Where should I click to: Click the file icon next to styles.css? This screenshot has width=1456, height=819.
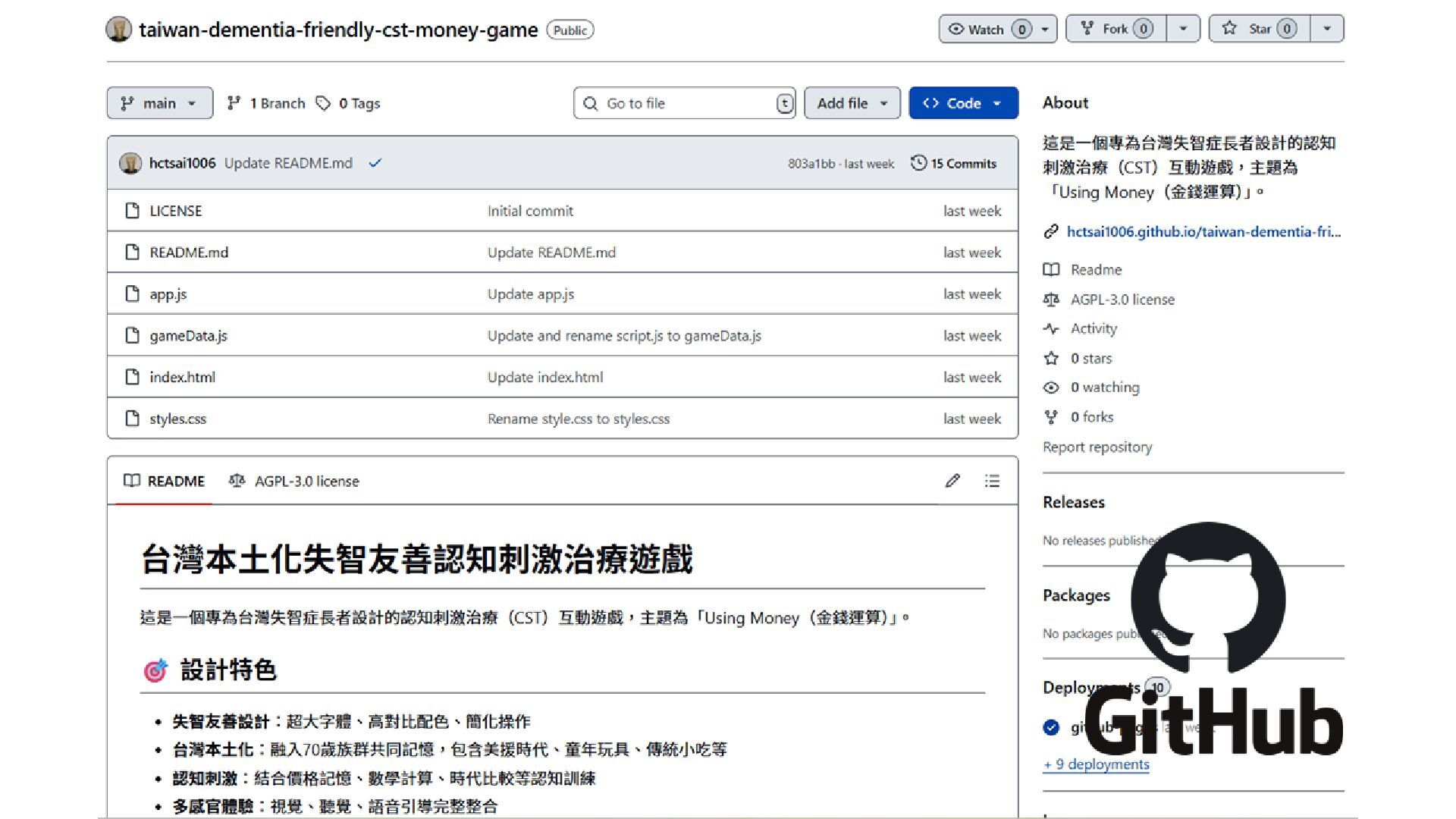pyautogui.click(x=132, y=419)
